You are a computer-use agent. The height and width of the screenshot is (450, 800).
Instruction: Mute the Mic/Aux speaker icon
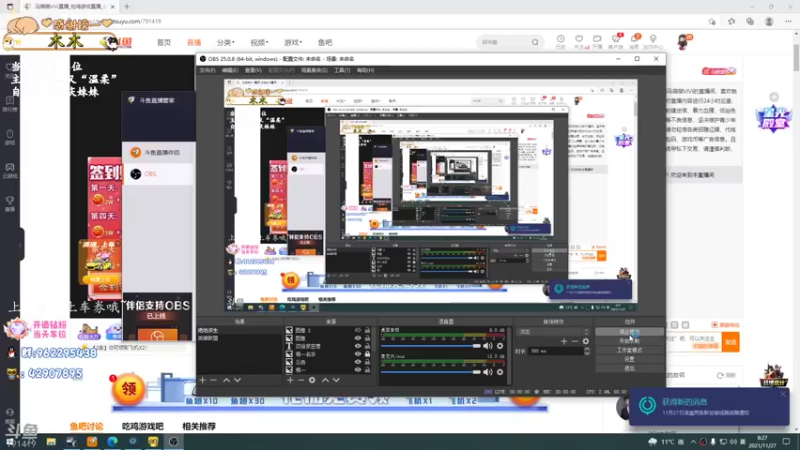coord(488,372)
